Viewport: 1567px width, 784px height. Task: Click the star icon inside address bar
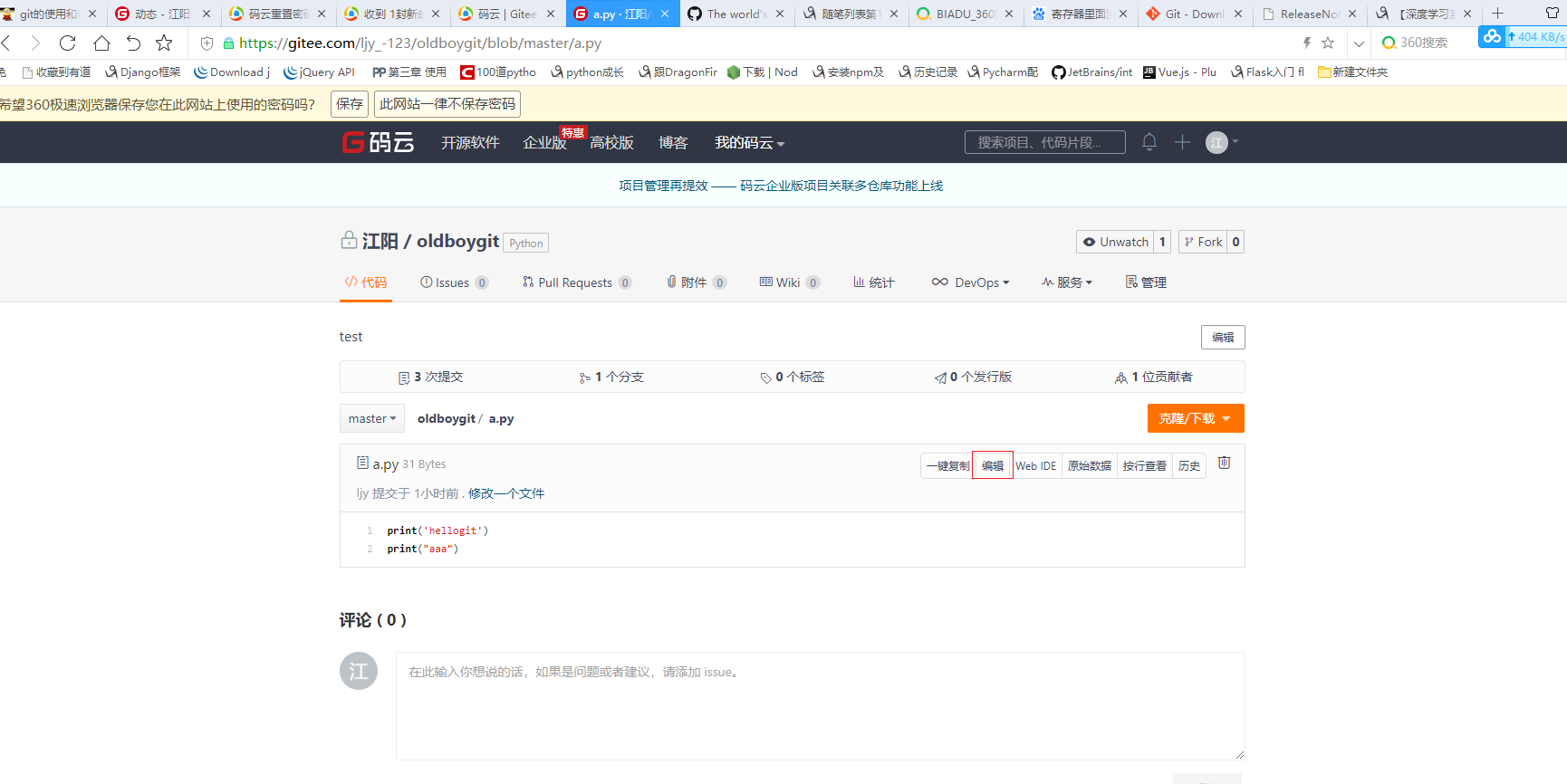(1328, 43)
